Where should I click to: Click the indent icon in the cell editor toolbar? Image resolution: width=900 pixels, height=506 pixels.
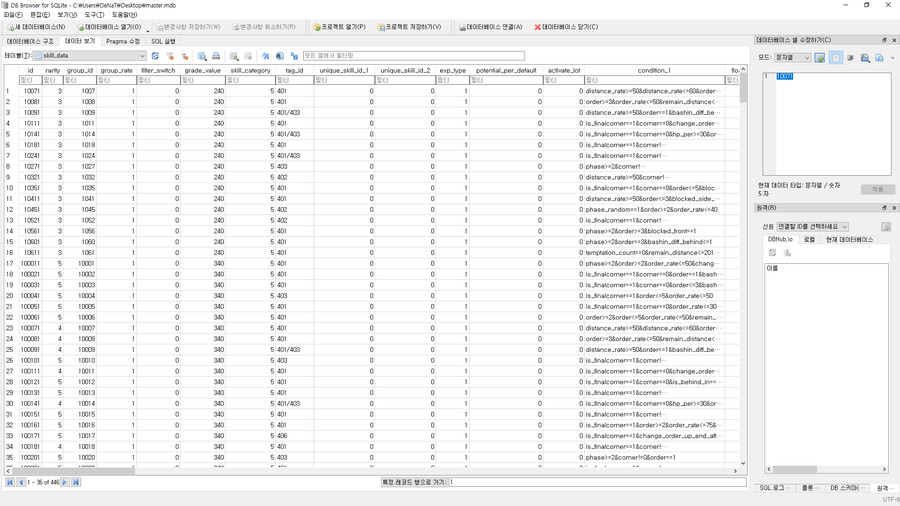pyautogui.click(x=850, y=57)
